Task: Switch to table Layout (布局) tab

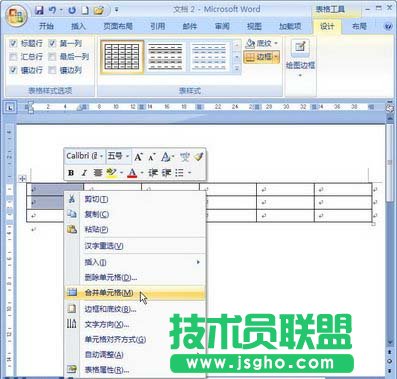Action: tap(359, 26)
